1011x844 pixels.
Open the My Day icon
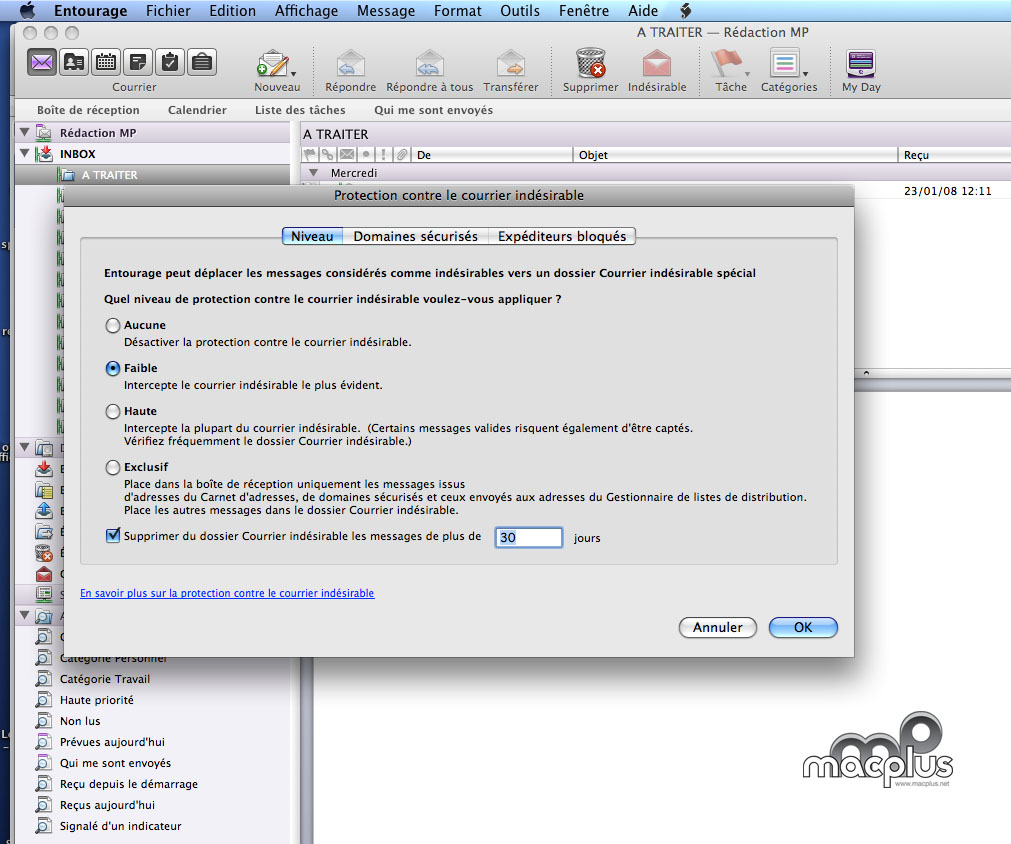[861, 63]
